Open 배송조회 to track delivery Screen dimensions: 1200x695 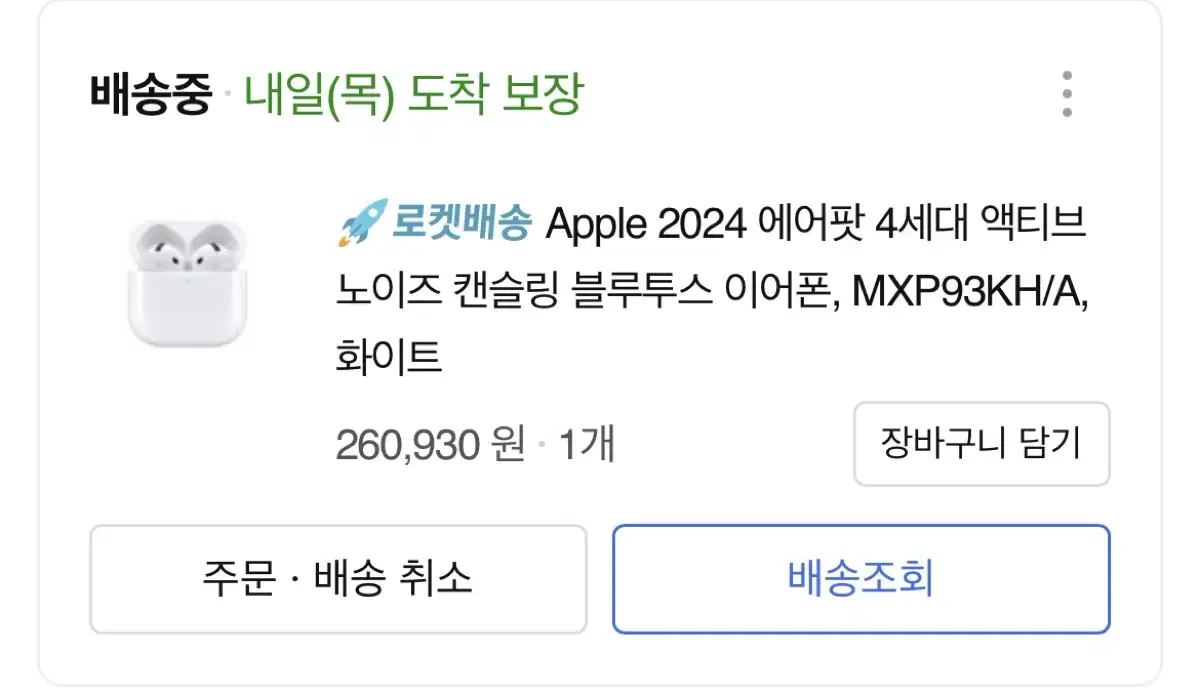click(x=861, y=579)
